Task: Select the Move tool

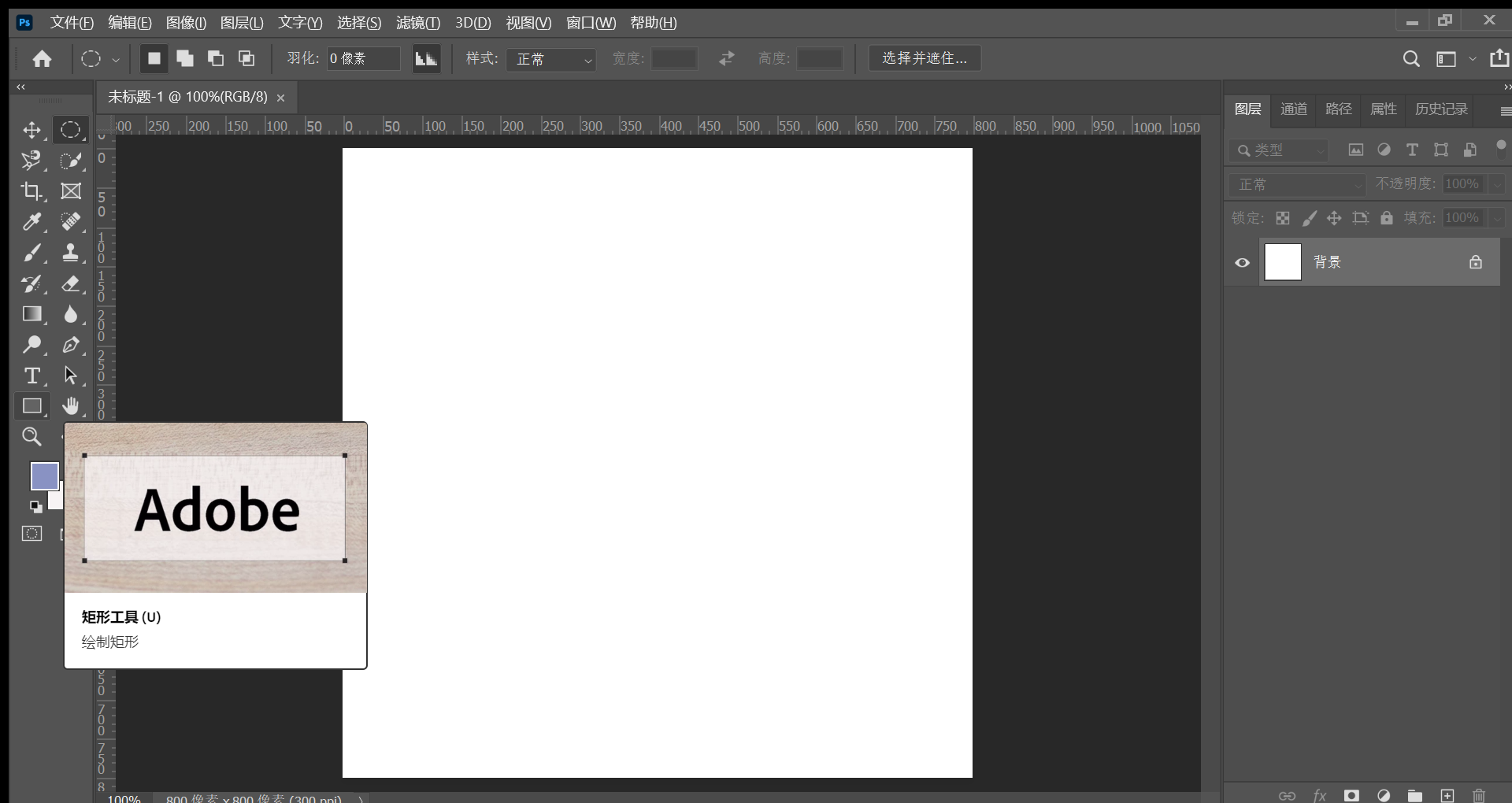Action: click(31, 130)
